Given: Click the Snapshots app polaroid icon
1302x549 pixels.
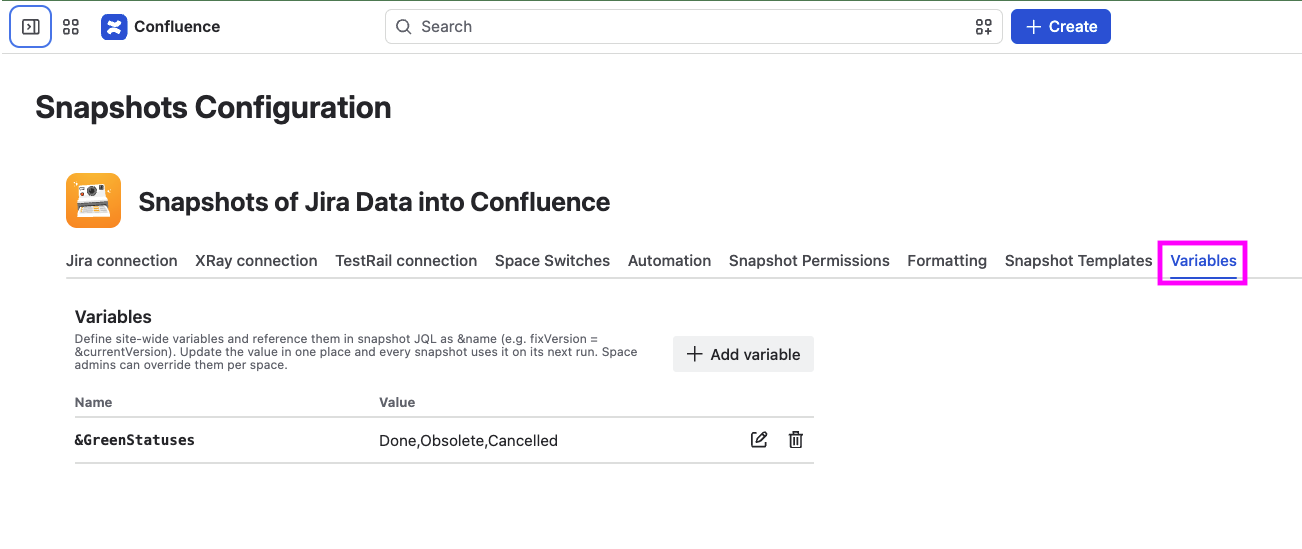Looking at the screenshot, I should click(93, 201).
